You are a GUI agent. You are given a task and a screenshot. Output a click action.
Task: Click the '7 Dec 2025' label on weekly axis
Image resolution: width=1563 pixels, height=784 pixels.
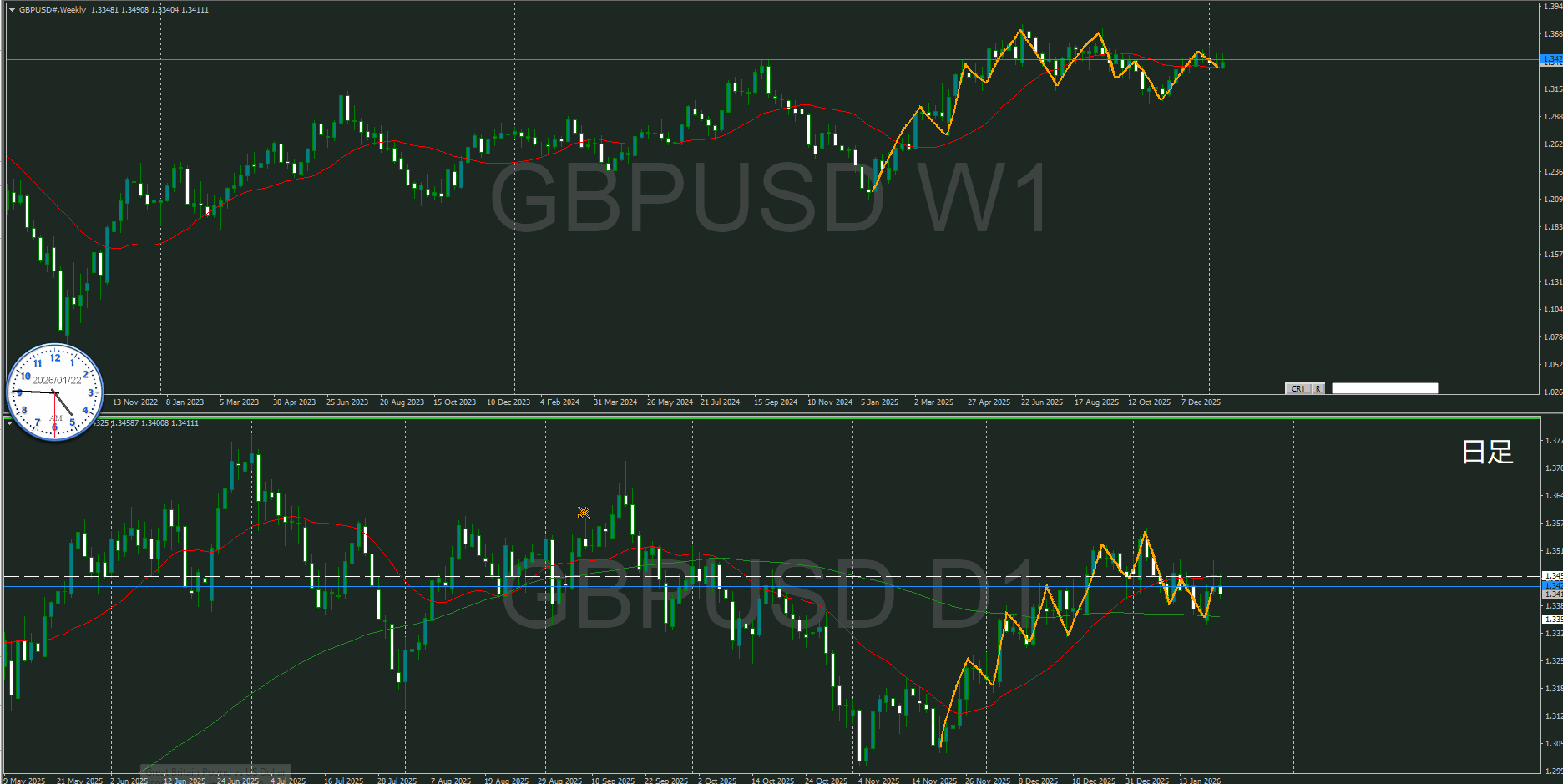tap(1201, 402)
